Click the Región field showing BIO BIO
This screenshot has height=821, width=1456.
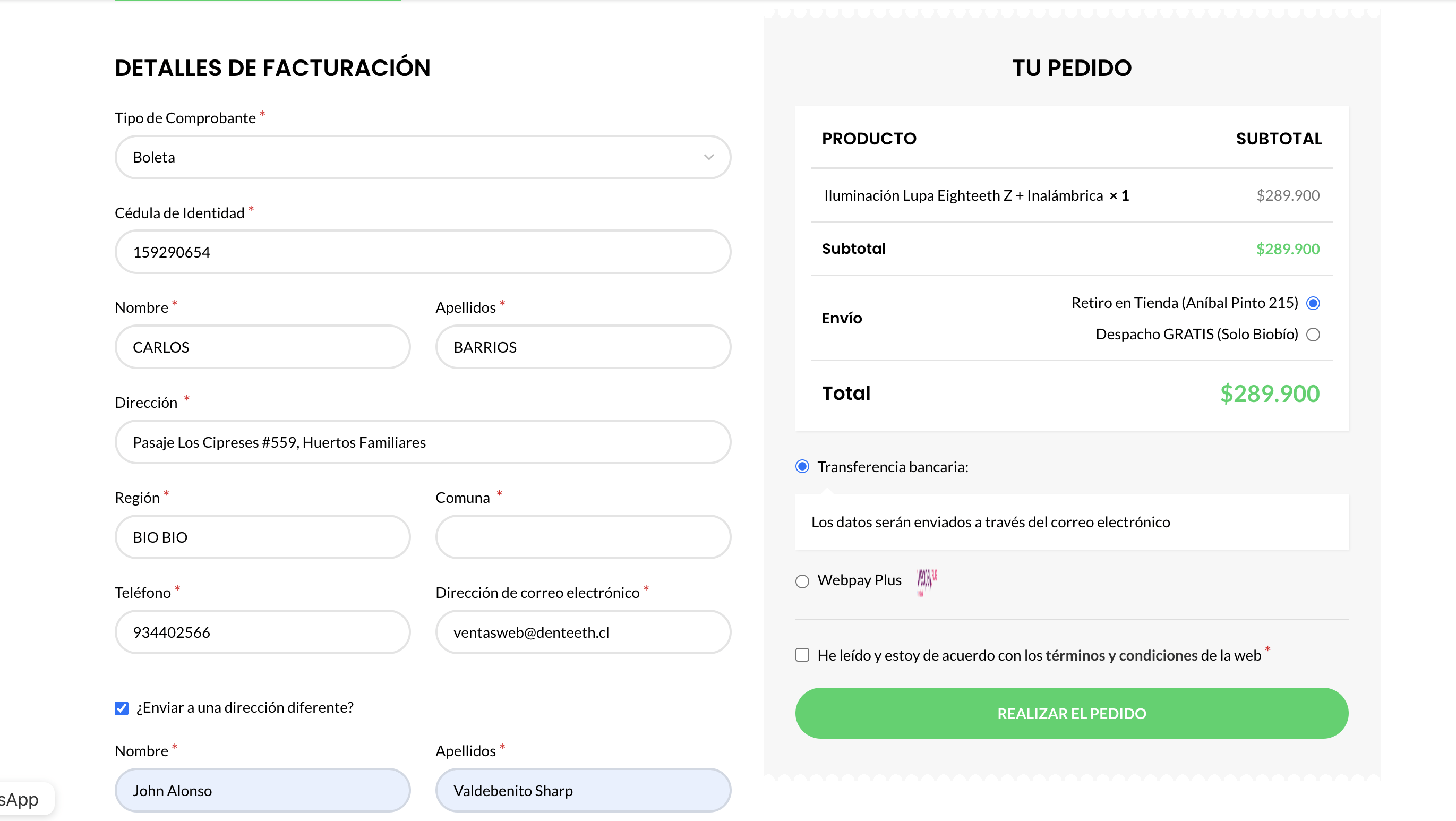[x=262, y=537]
